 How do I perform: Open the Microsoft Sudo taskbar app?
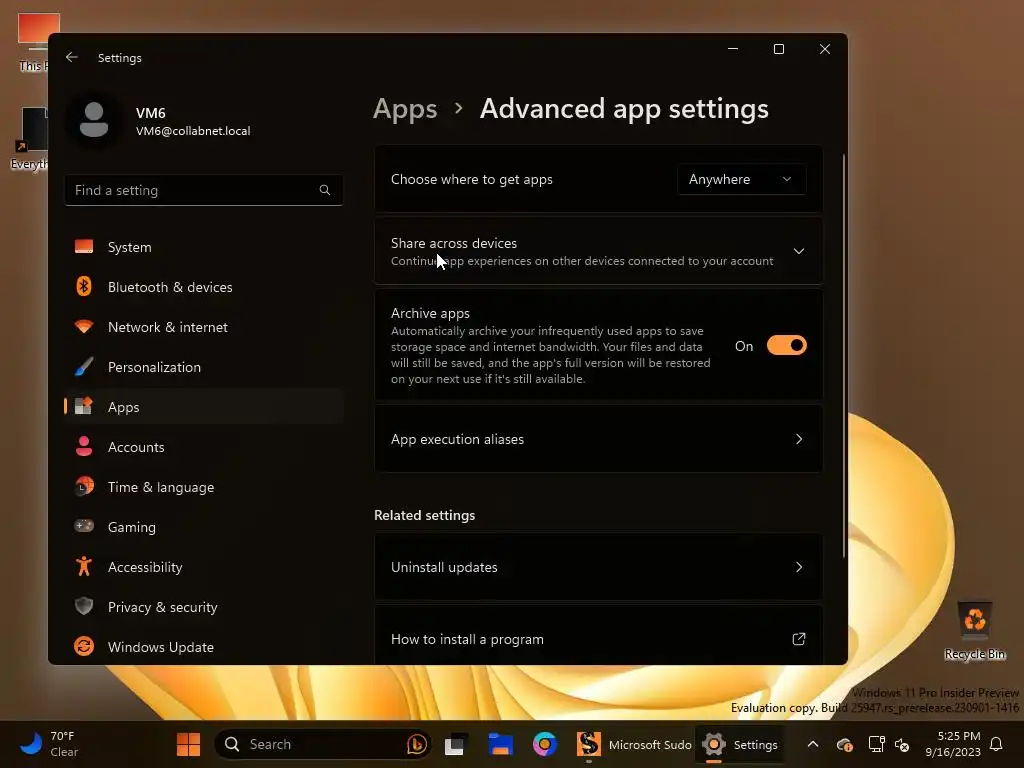(633, 744)
